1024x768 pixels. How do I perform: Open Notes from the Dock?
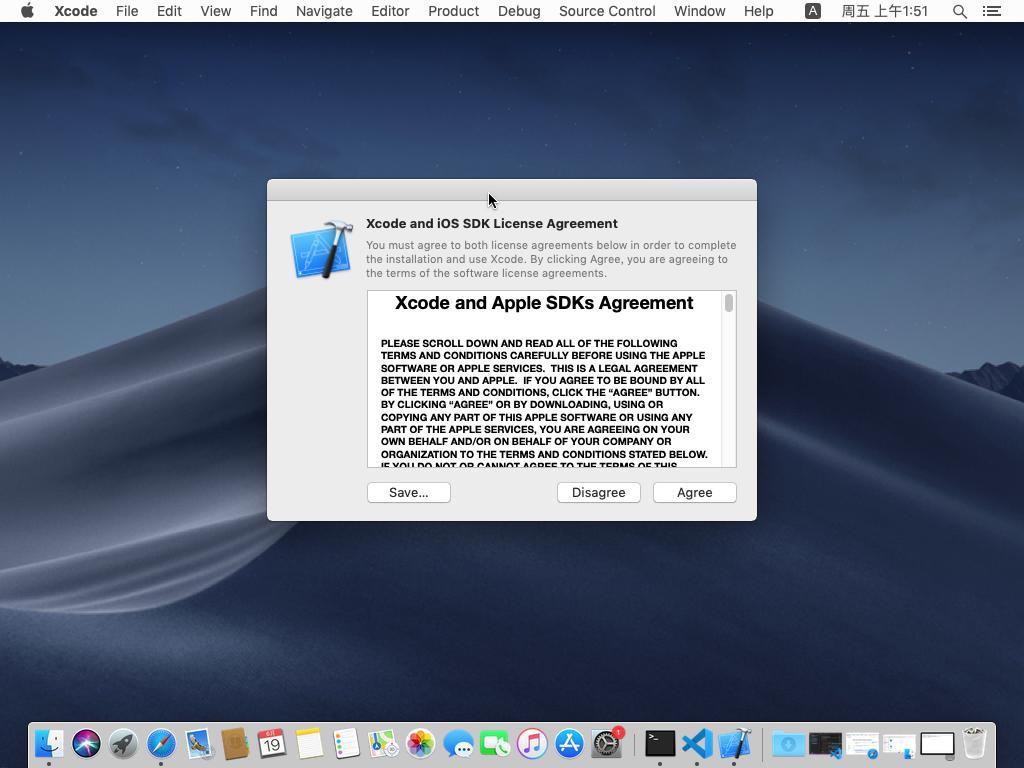coord(309,743)
